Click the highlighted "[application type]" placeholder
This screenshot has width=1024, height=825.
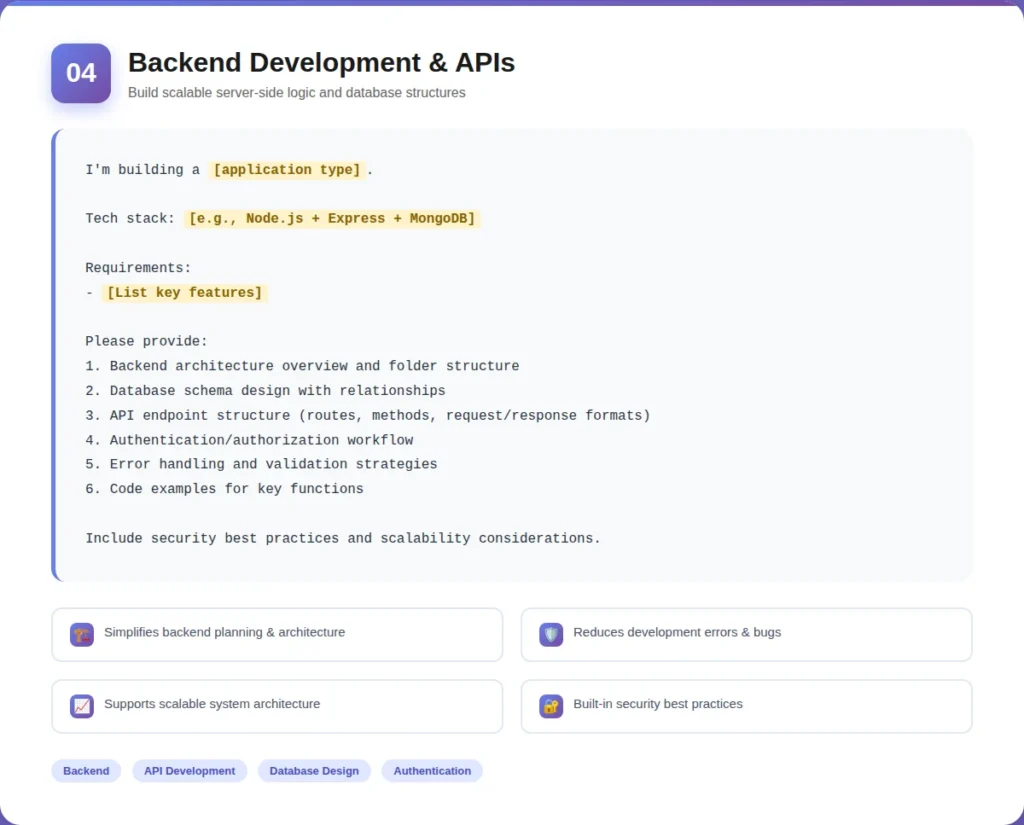tap(287, 169)
